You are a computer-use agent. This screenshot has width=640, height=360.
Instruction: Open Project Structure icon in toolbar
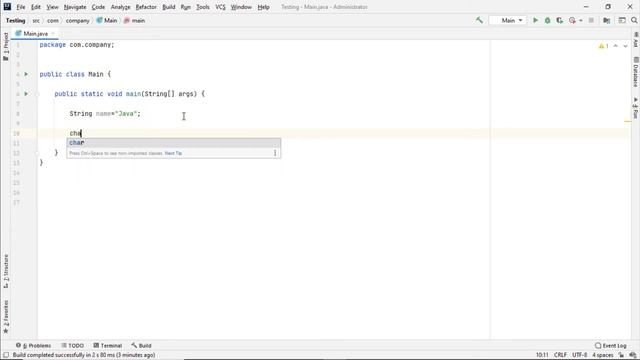[x=607, y=20]
